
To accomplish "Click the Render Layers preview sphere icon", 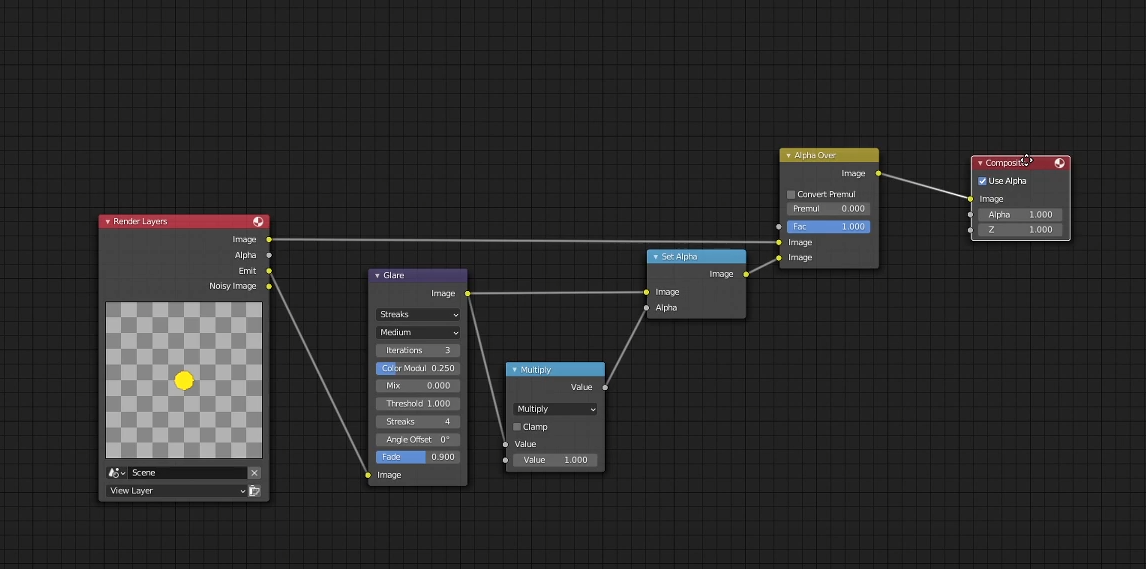I will tap(258, 221).
